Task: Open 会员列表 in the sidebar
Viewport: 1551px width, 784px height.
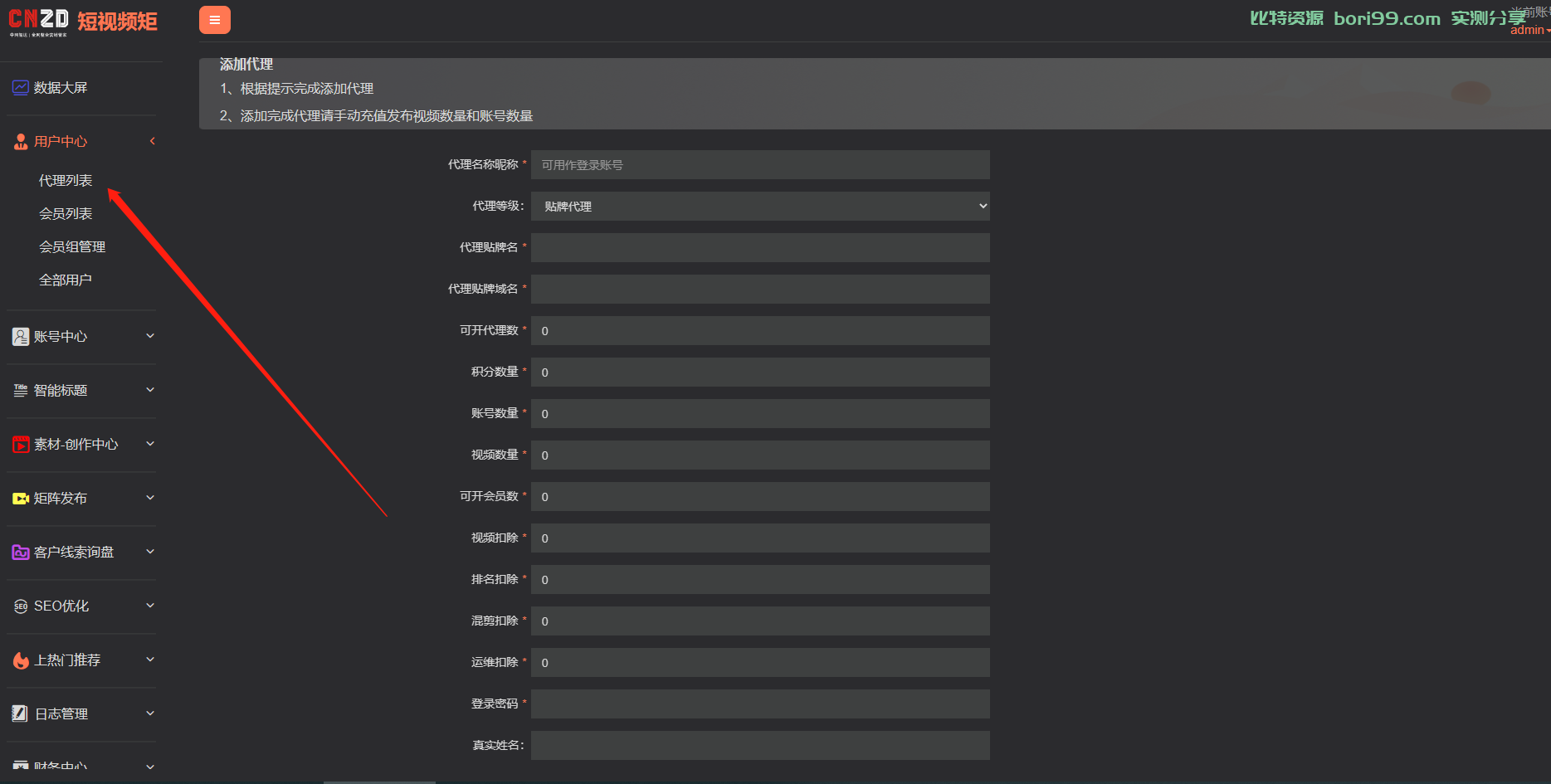Action: click(66, 214)
